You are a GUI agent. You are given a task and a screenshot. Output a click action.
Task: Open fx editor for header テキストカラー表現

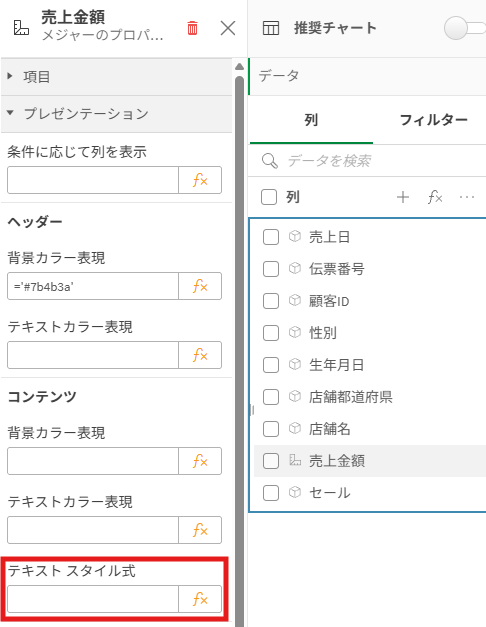tap(200, 355)
